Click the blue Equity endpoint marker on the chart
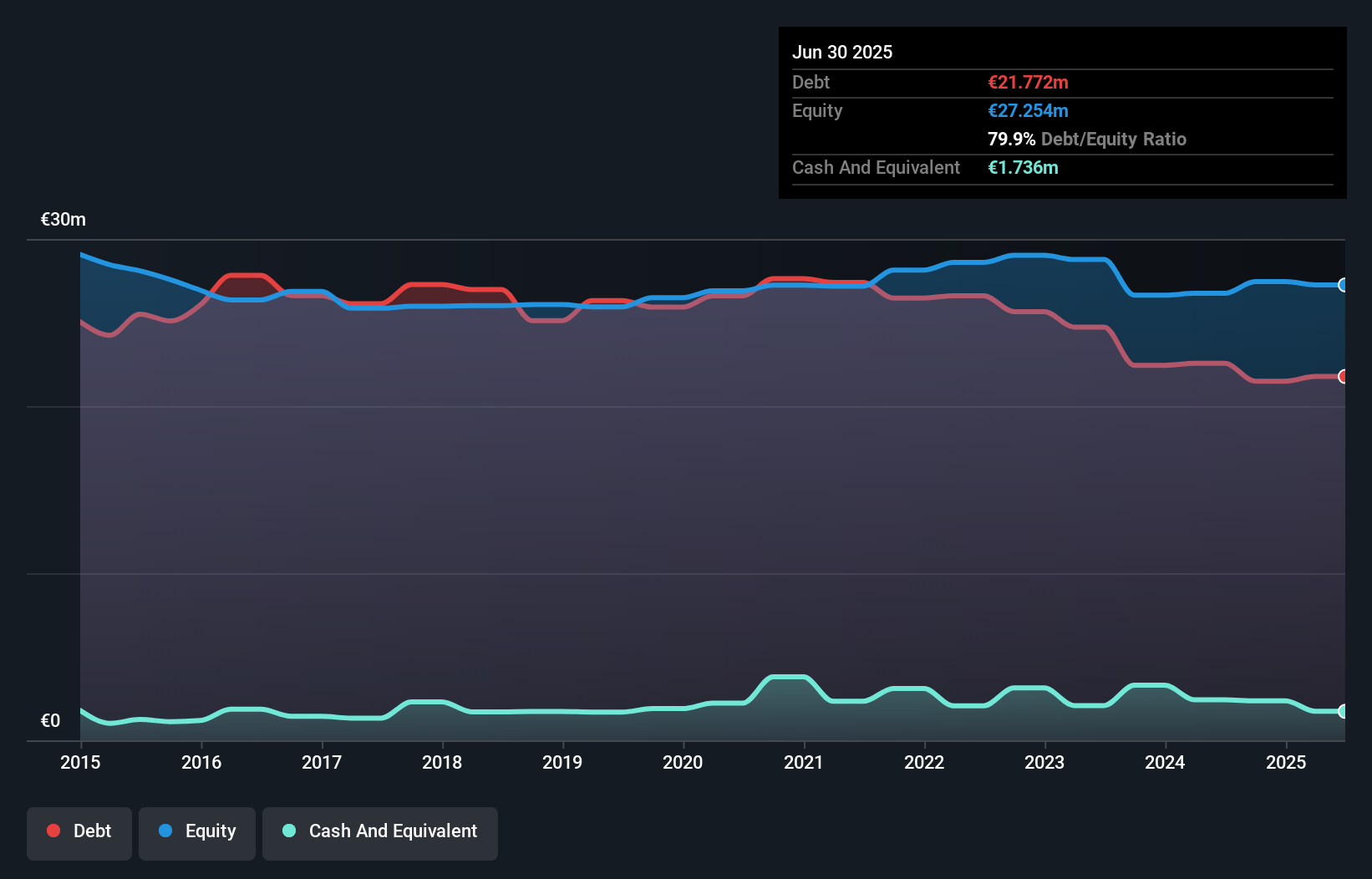Image resolution: width=1372 pixels, height=879 pixels. point(1343,285)
